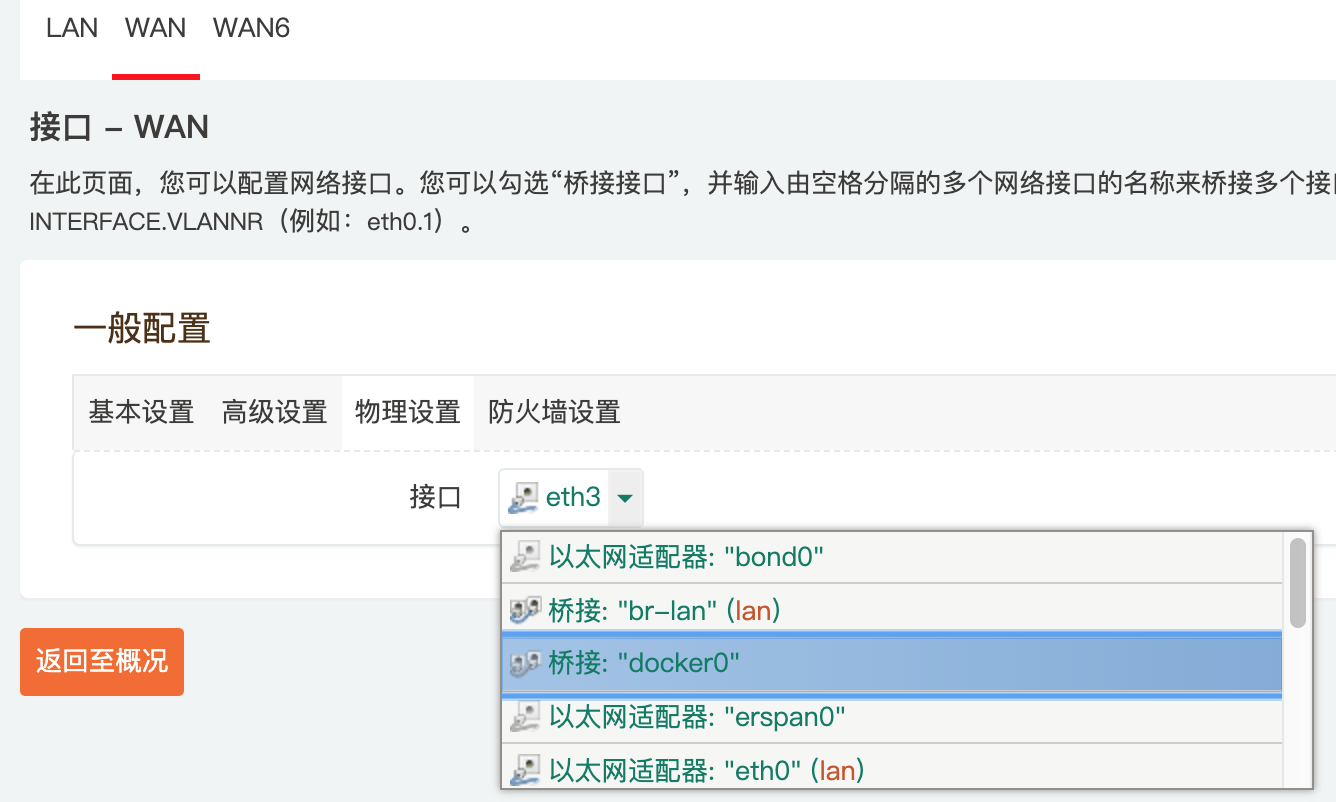The width and height of the screenshot is (1336, 802).
Task: Click the br-lan bridge icon
Action: click(x=525, y=610)
